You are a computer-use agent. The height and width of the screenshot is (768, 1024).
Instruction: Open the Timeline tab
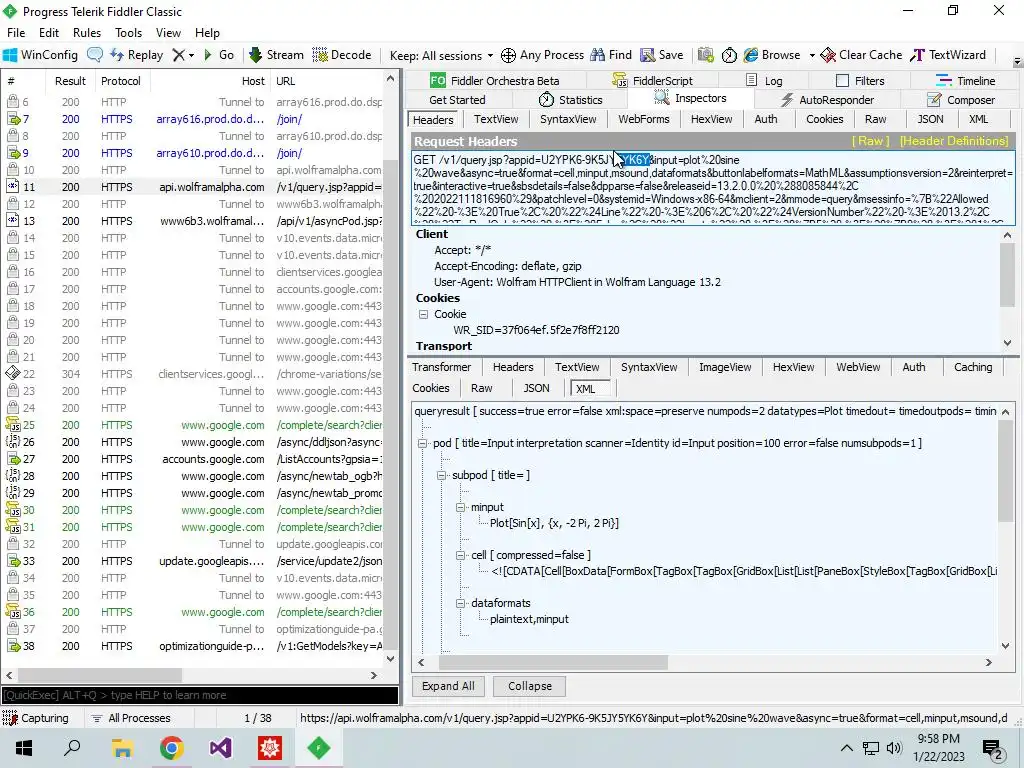[965, 81]
